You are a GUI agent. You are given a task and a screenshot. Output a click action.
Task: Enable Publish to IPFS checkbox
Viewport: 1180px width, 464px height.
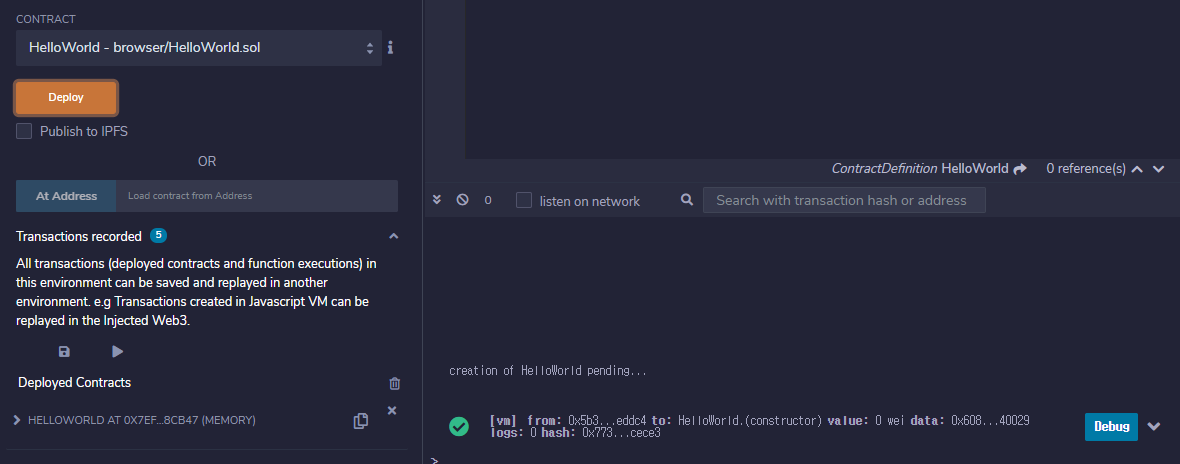(24, 132)
